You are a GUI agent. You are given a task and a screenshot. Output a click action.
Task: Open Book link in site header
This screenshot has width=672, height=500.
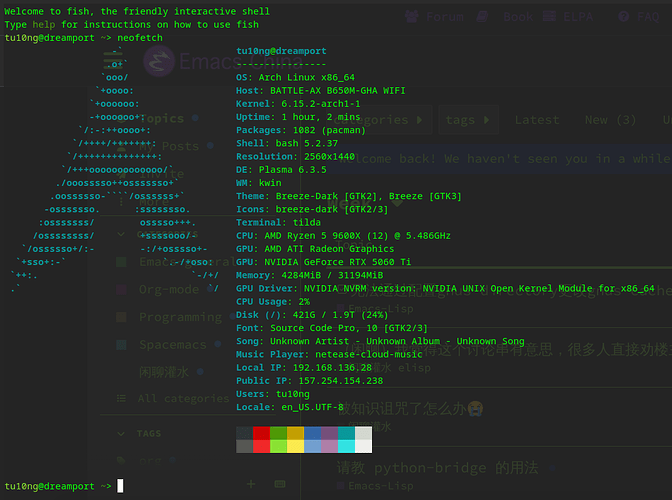point(518,17)
